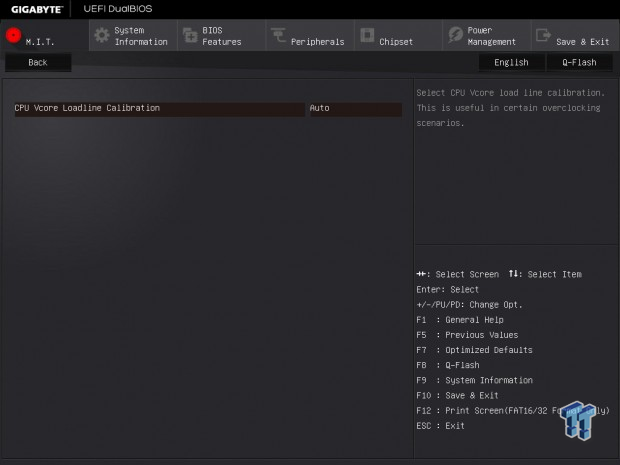Screen dimensions: 620x465
Task: Launch the Q-Flash button
Action: (579, 62)
